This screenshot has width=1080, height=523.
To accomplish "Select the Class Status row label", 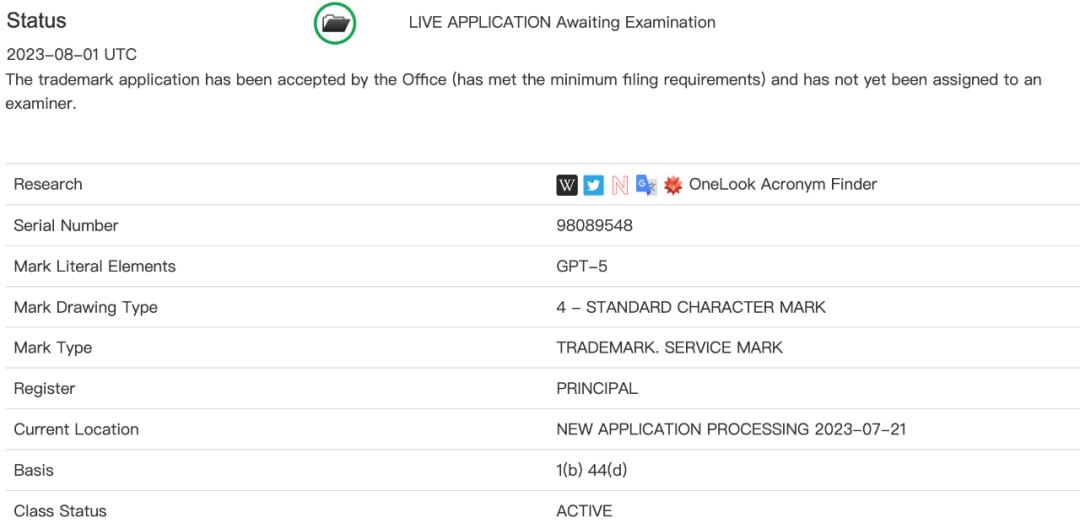I will click(60, 511).
